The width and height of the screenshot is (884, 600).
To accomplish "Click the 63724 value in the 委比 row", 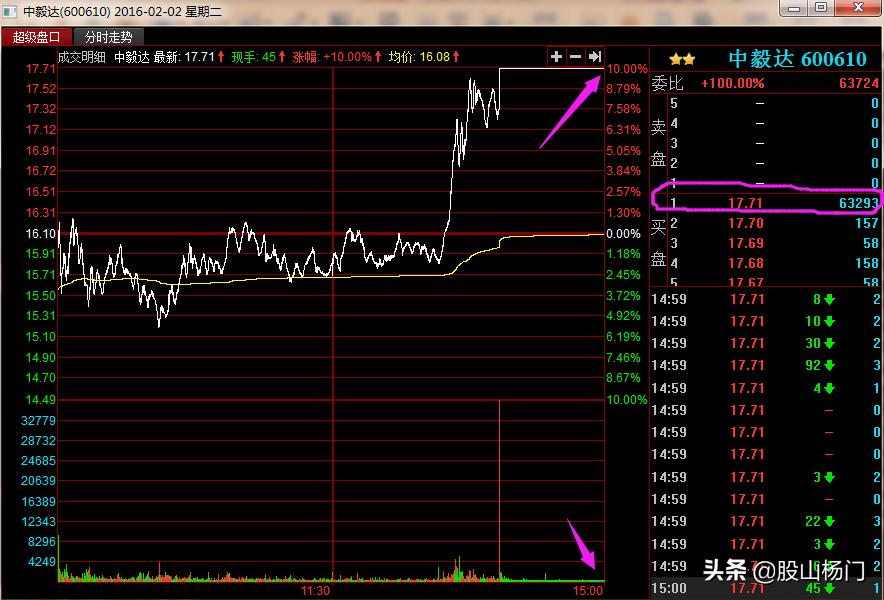I will pyautogui.click(x=859, y=83).
